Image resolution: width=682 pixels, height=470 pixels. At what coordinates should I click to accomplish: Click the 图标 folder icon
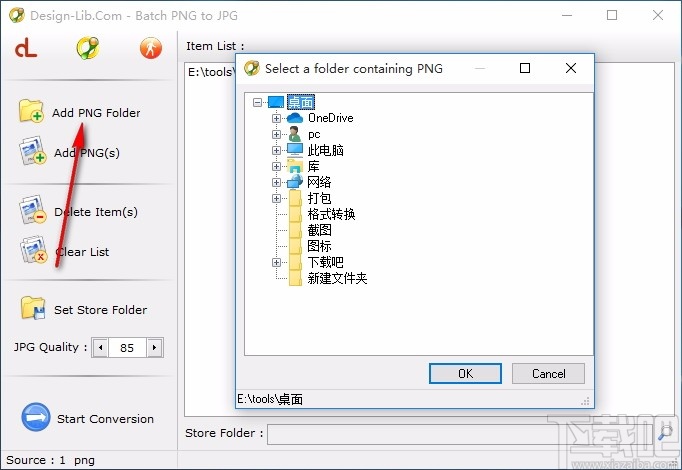point(295,246)
